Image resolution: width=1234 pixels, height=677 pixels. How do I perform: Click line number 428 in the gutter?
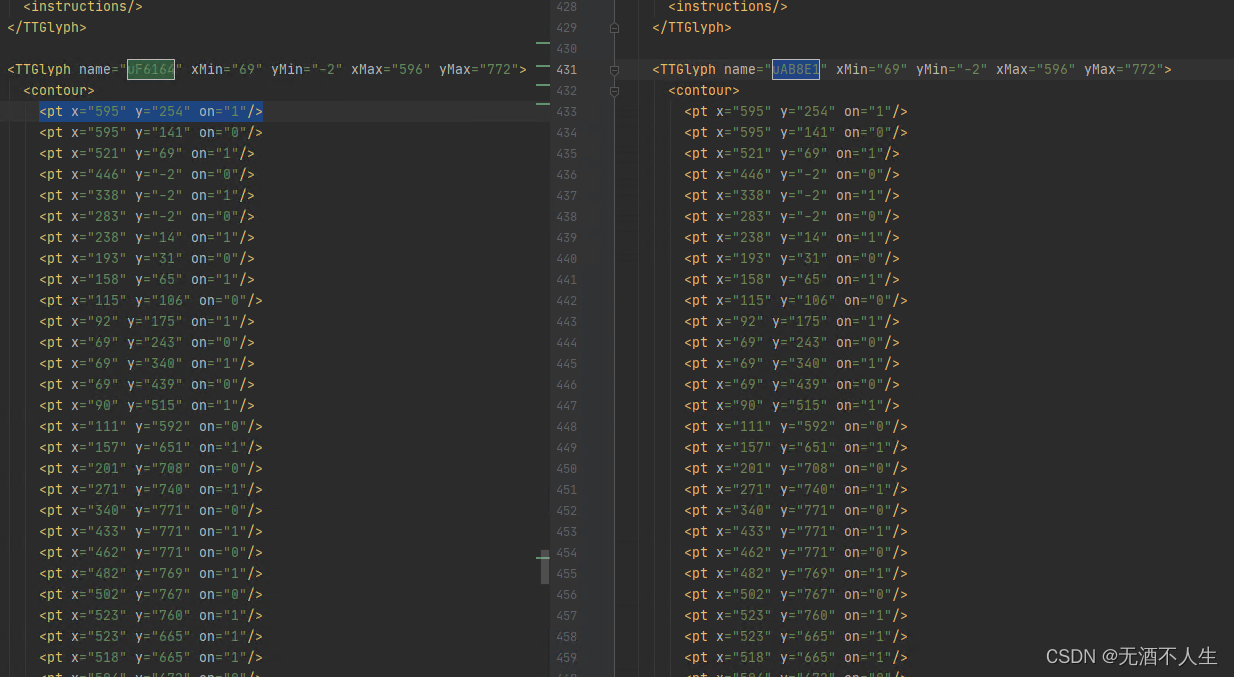pyautogui.click(x=566, y=6)
